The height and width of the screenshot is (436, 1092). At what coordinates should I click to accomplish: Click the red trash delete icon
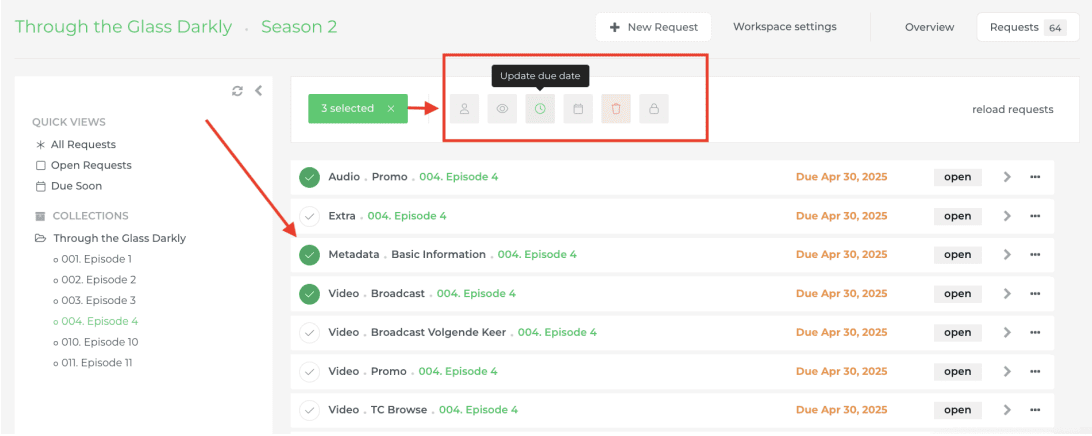[x=616, y=109]
